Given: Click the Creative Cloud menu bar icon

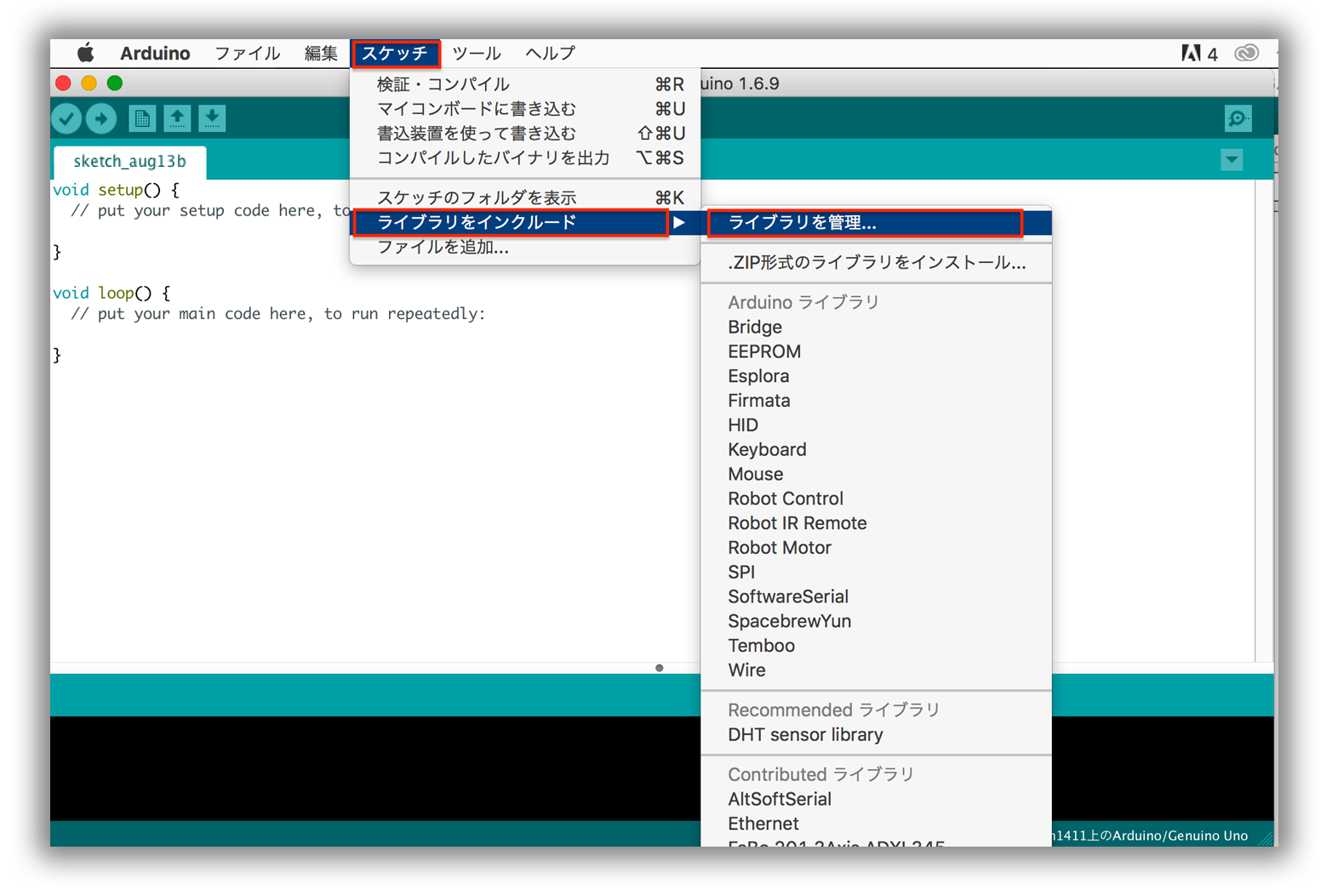Looking at the screenshot, I should 1246,54.
